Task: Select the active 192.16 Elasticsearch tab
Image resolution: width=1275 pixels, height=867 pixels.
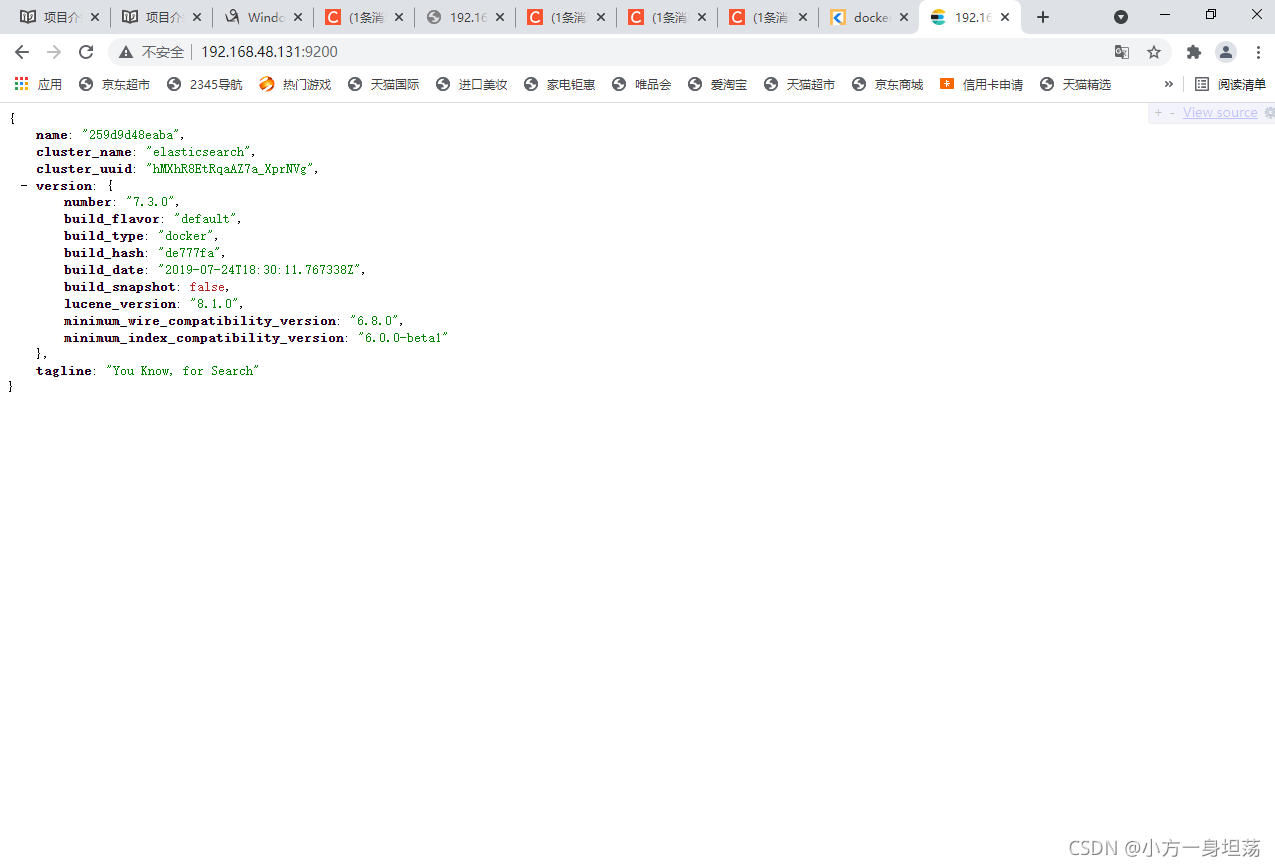Action: point(969,17)
